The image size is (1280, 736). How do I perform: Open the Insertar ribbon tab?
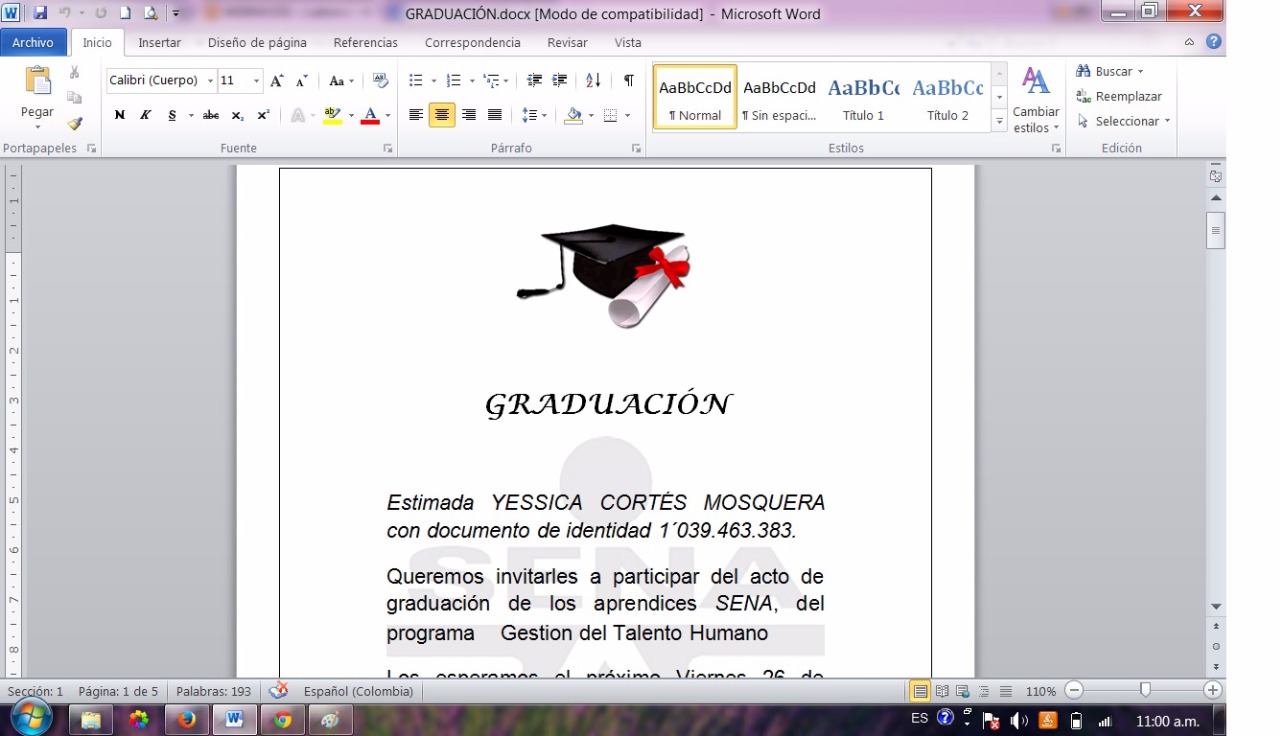click(159, 43)
